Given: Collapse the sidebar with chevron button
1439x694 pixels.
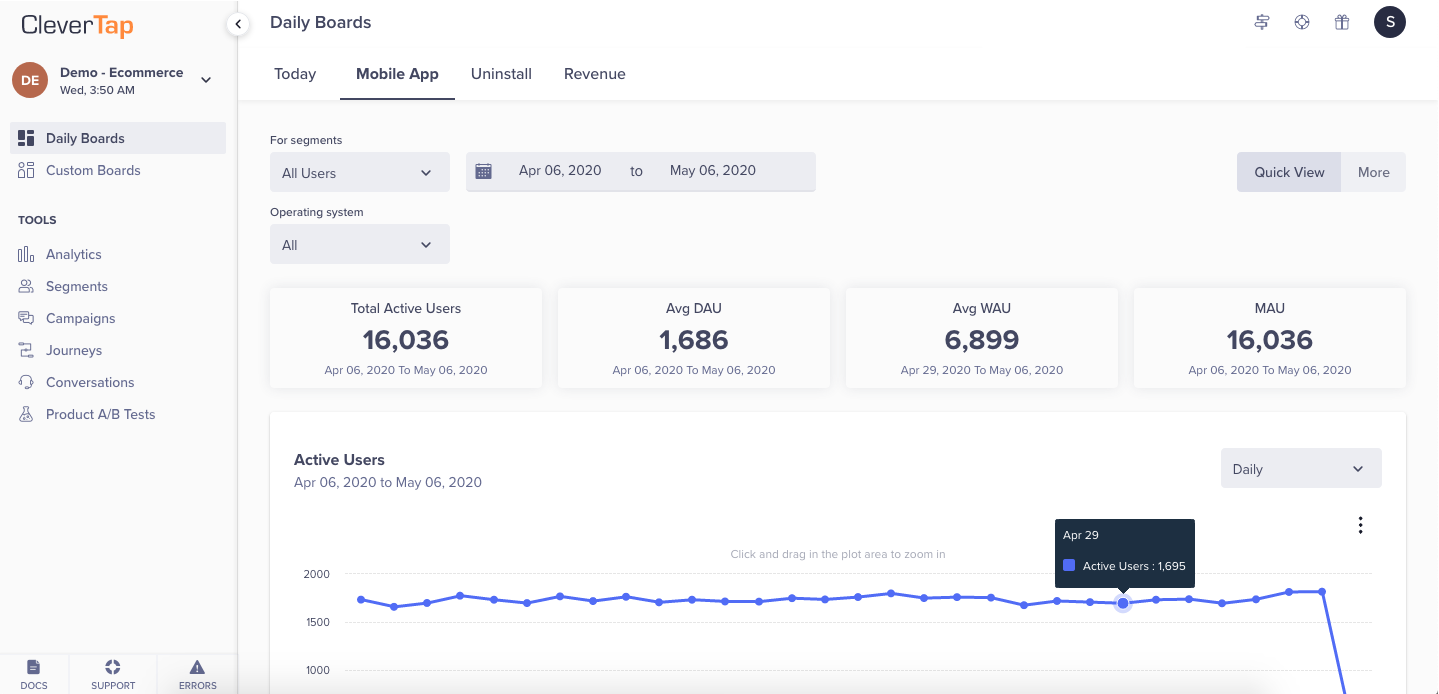Looking at the screenshot, I should (x=238, y=23).
